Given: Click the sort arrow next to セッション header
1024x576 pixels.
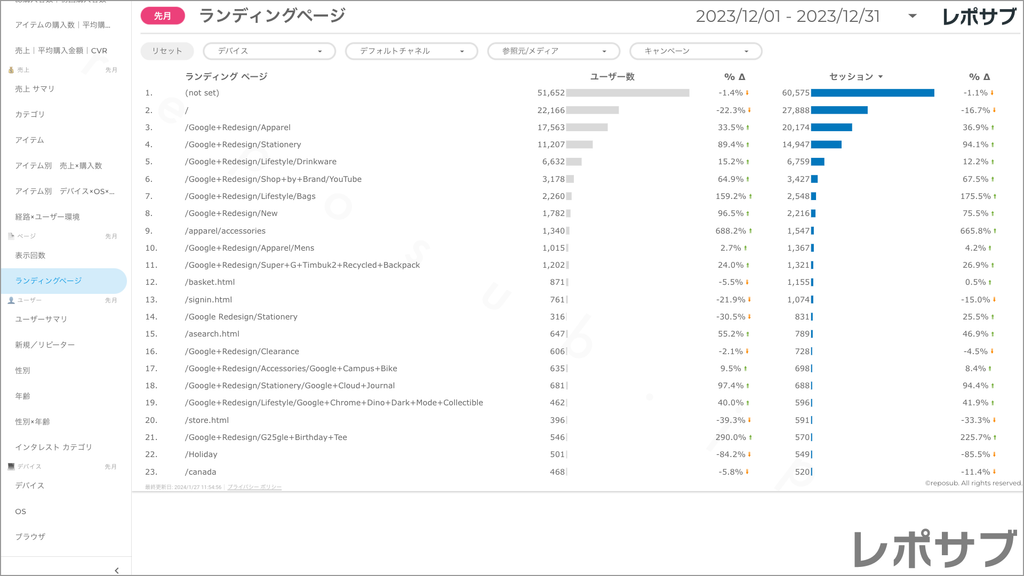Looking at the screenshot, I should (881, 77).
